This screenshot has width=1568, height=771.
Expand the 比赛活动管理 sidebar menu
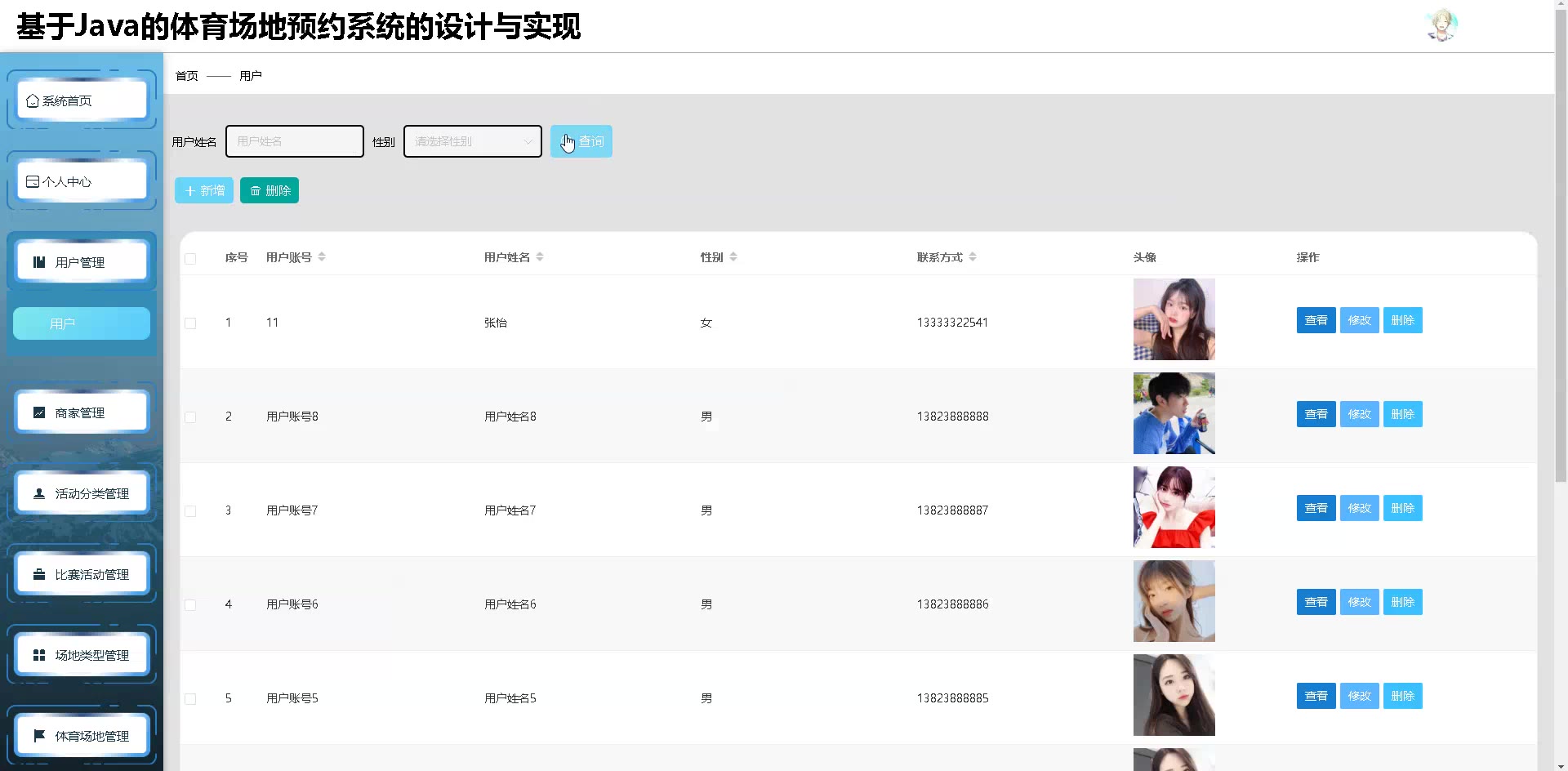[x=82, y=574]
